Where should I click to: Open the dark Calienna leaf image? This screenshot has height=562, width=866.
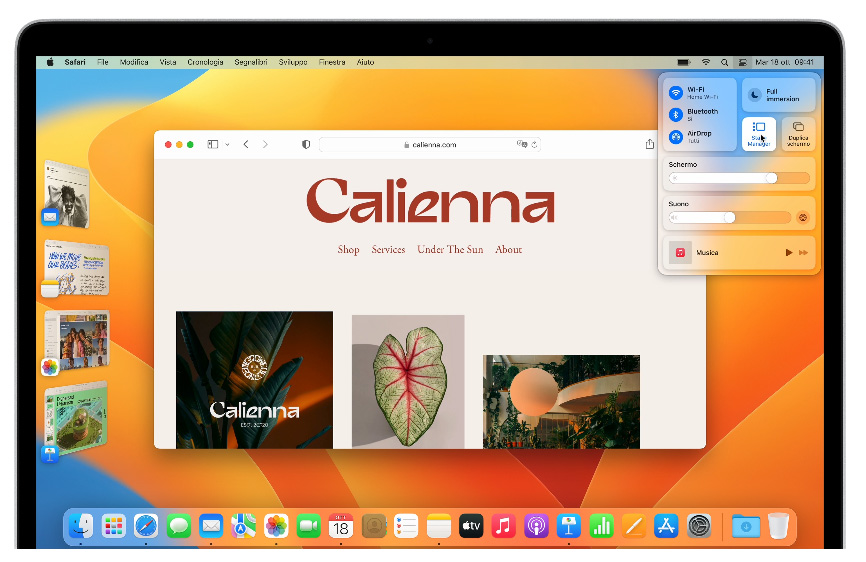[x=255, y=380]
